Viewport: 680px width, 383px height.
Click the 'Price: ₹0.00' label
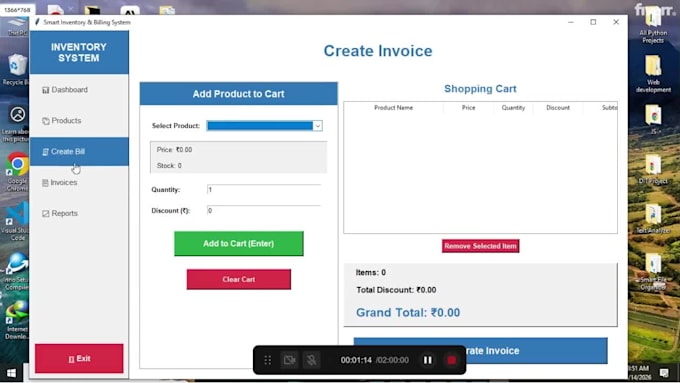click(174, 150)
